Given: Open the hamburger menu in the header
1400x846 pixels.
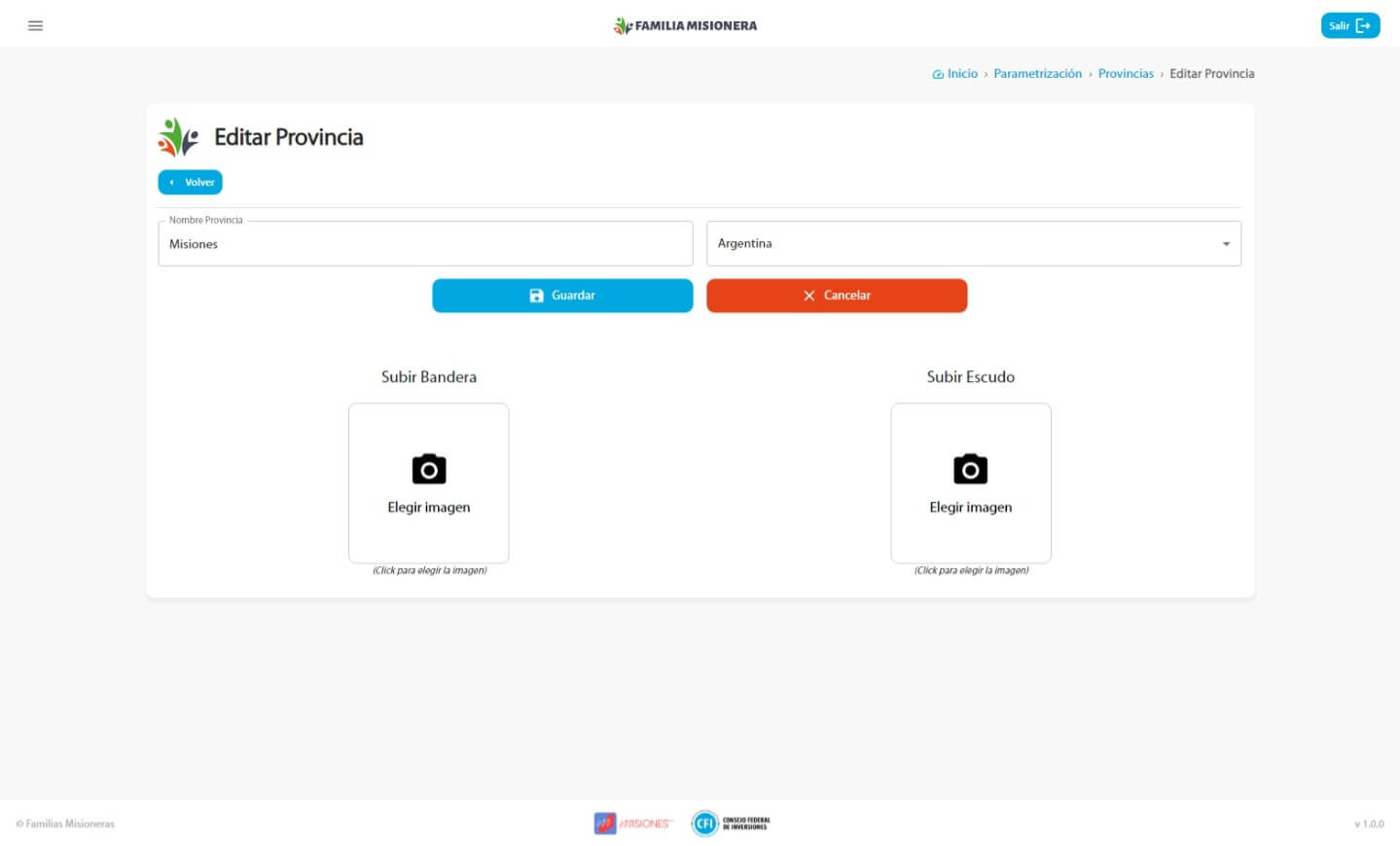Looking at the screenshot, I should click(x=35, y=25).
